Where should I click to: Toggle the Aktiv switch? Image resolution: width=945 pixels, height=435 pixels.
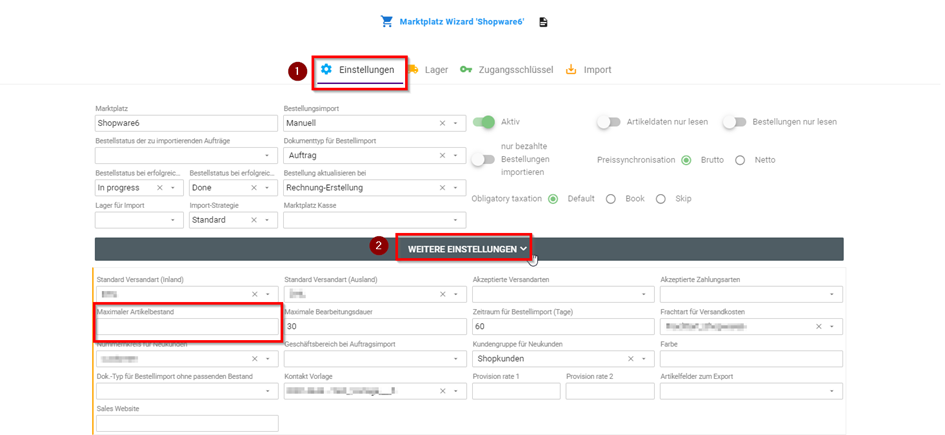point(483,122)
